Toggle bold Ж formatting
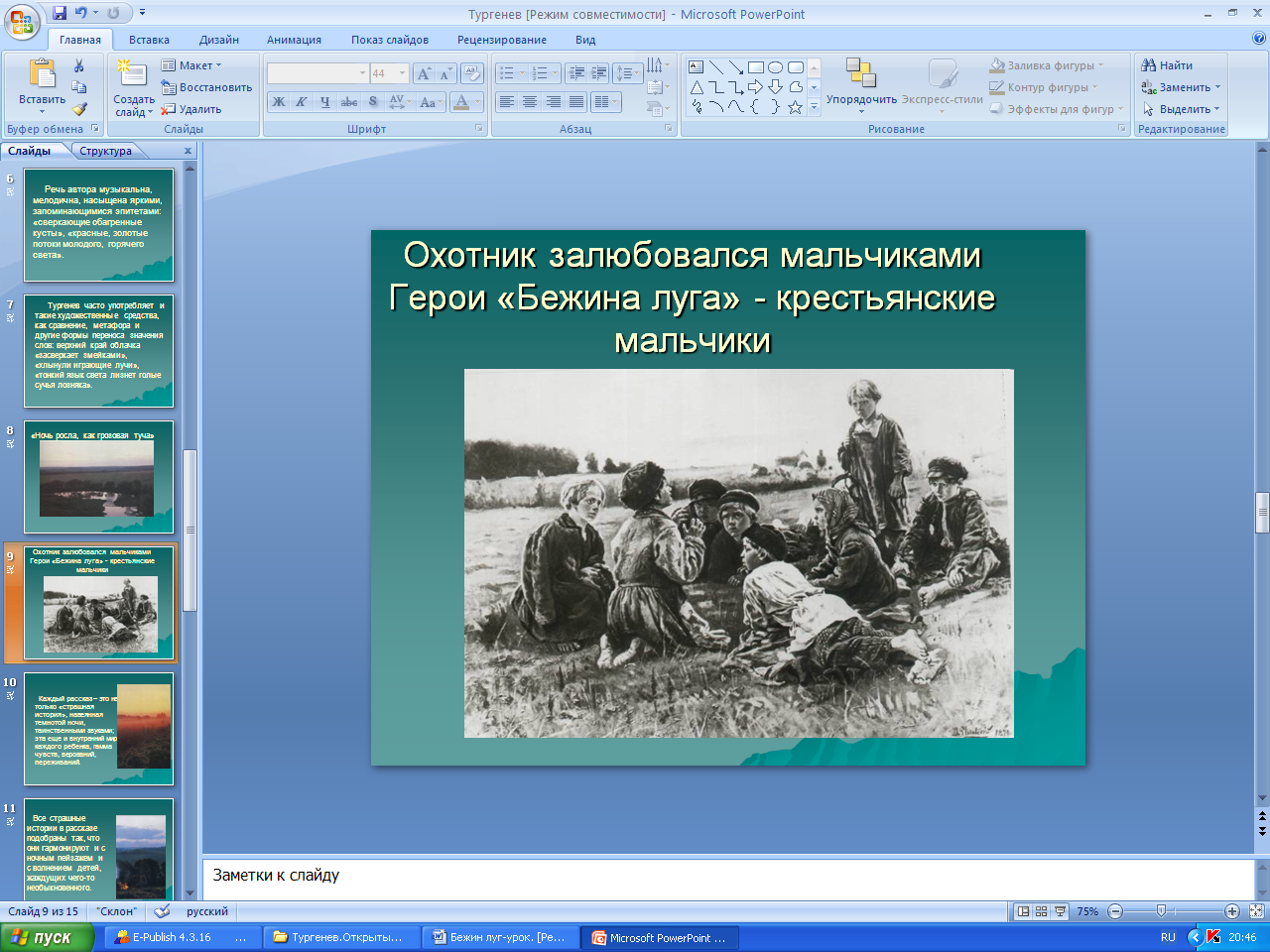Screen dimensions: 1270x952 click(x=279, y=102)
